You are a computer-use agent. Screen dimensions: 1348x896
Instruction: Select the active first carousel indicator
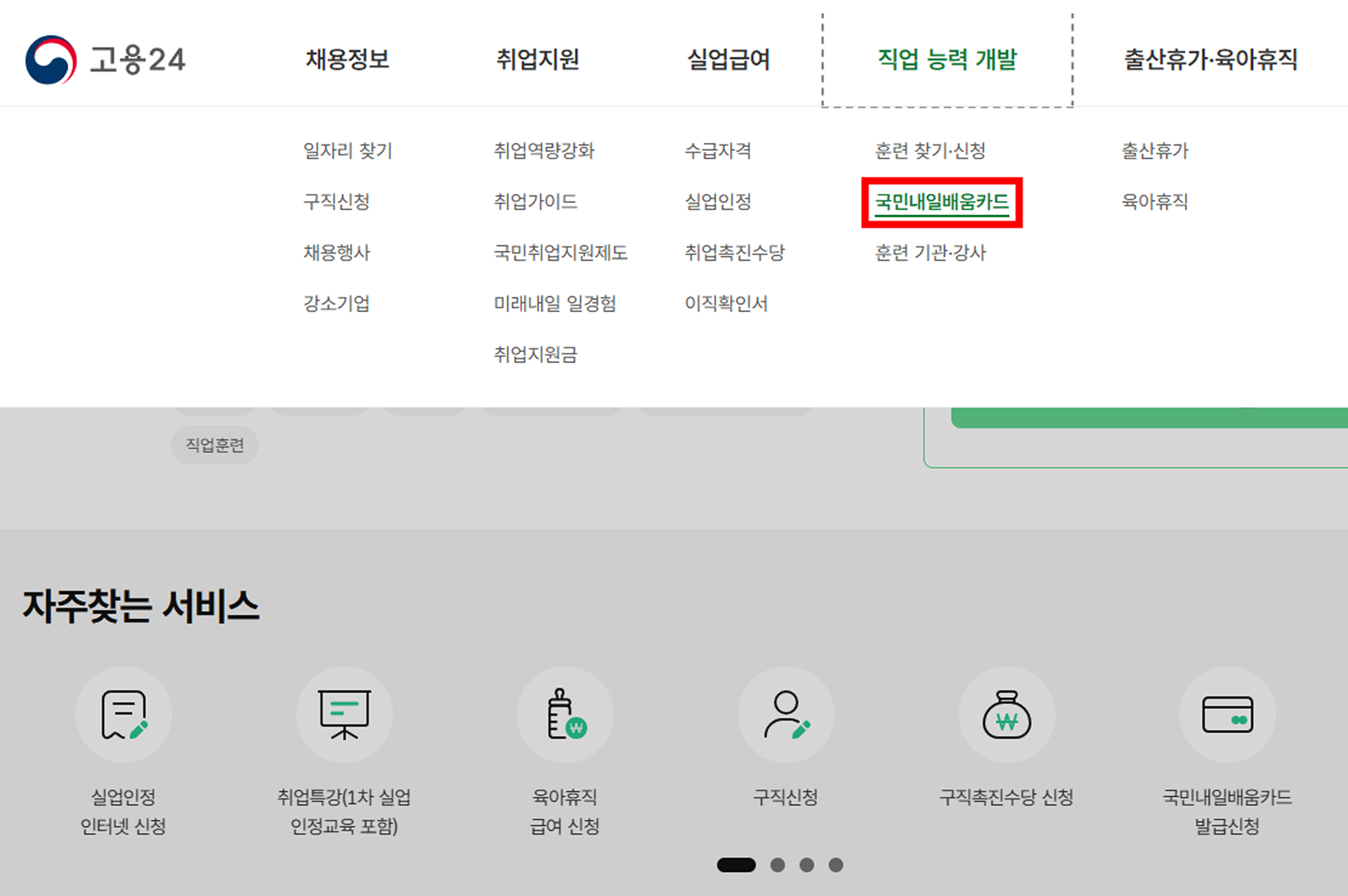click(736, 865)
